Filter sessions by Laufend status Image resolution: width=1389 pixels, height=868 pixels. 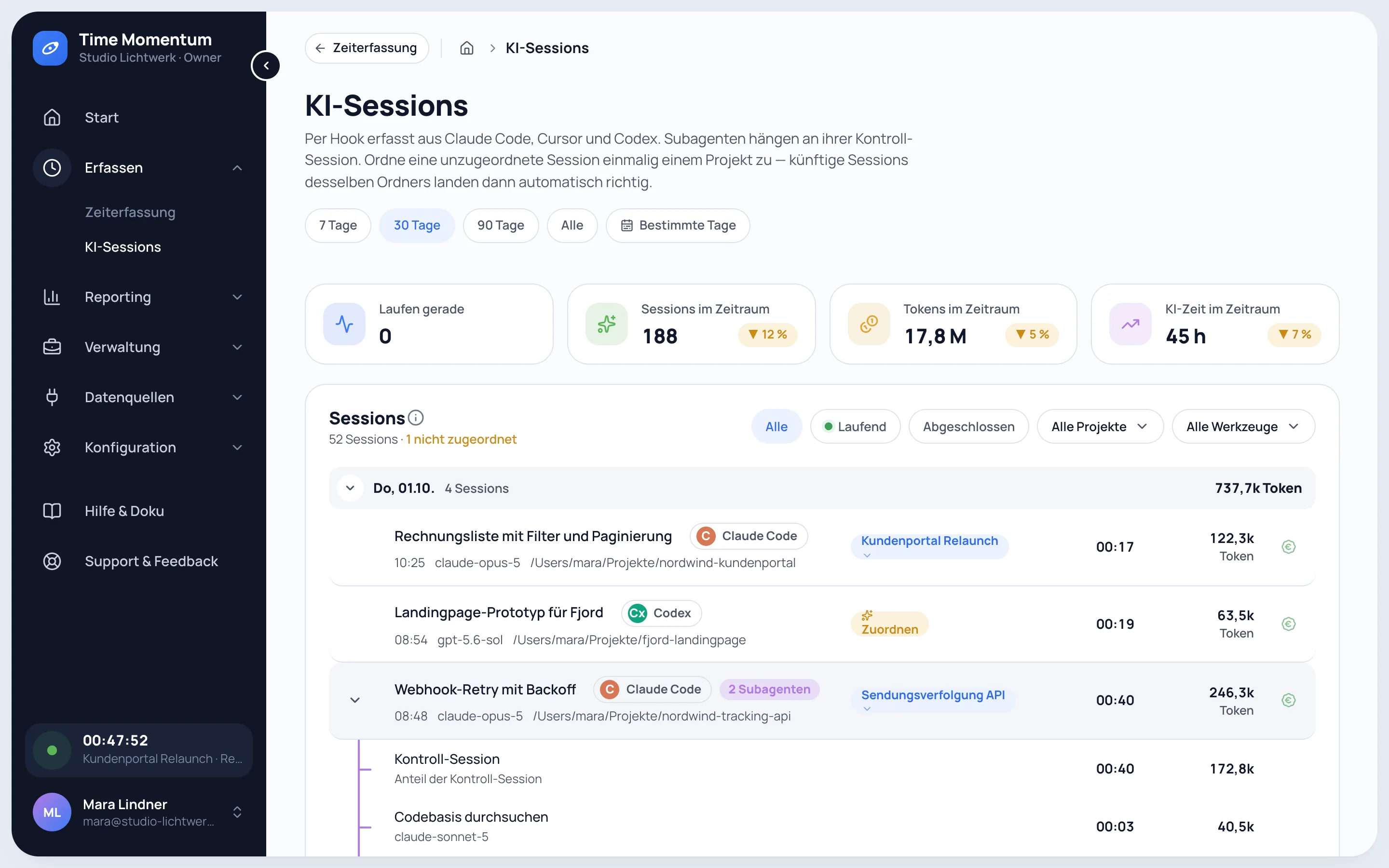(855, 427)
